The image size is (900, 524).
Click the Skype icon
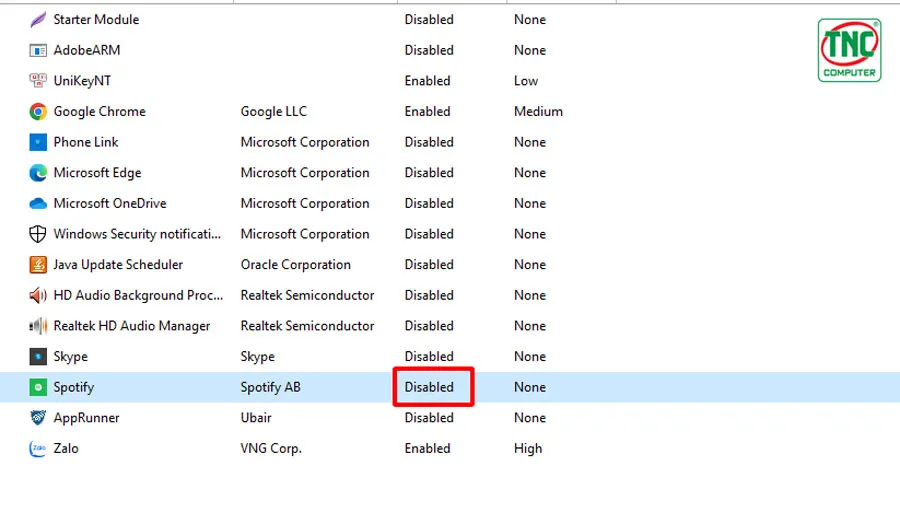click(38, 356)
